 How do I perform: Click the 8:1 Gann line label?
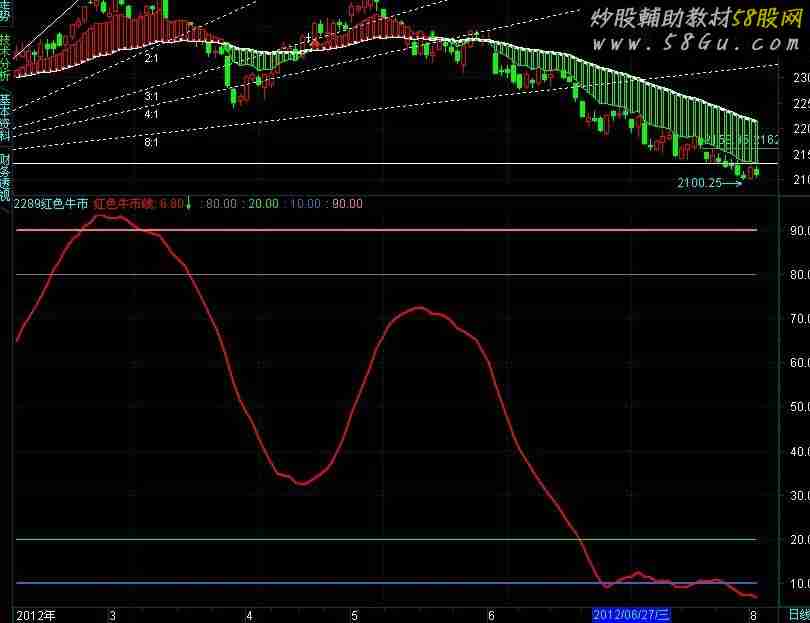151,144
